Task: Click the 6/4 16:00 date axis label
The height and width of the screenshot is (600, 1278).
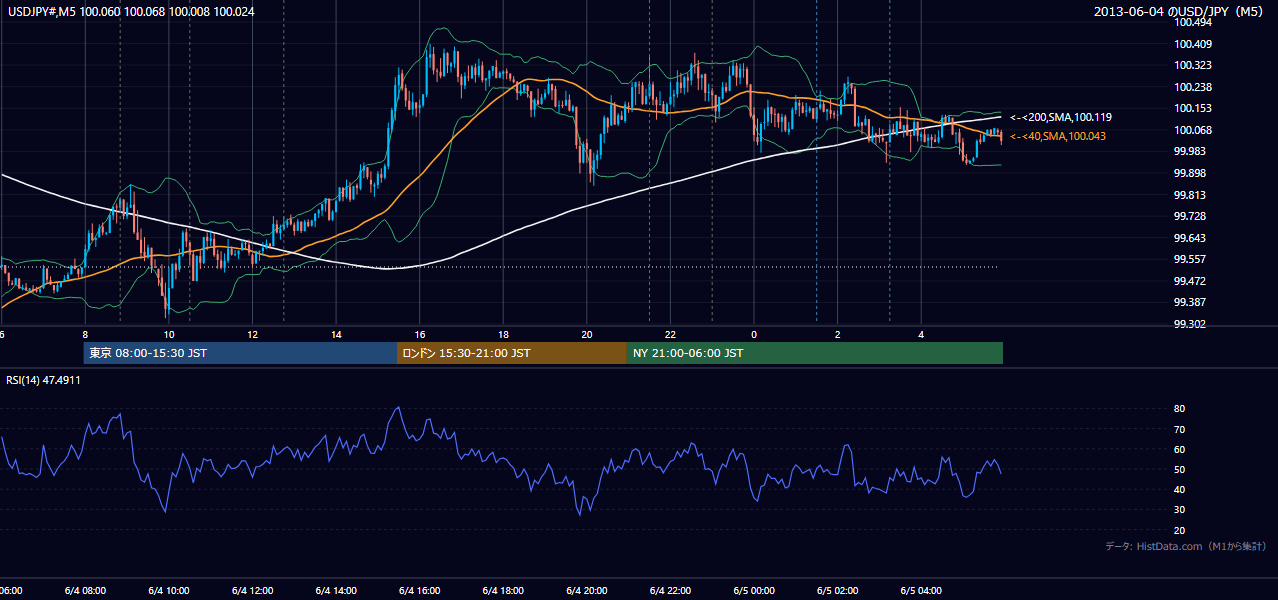Action: [x=420, y=591]
